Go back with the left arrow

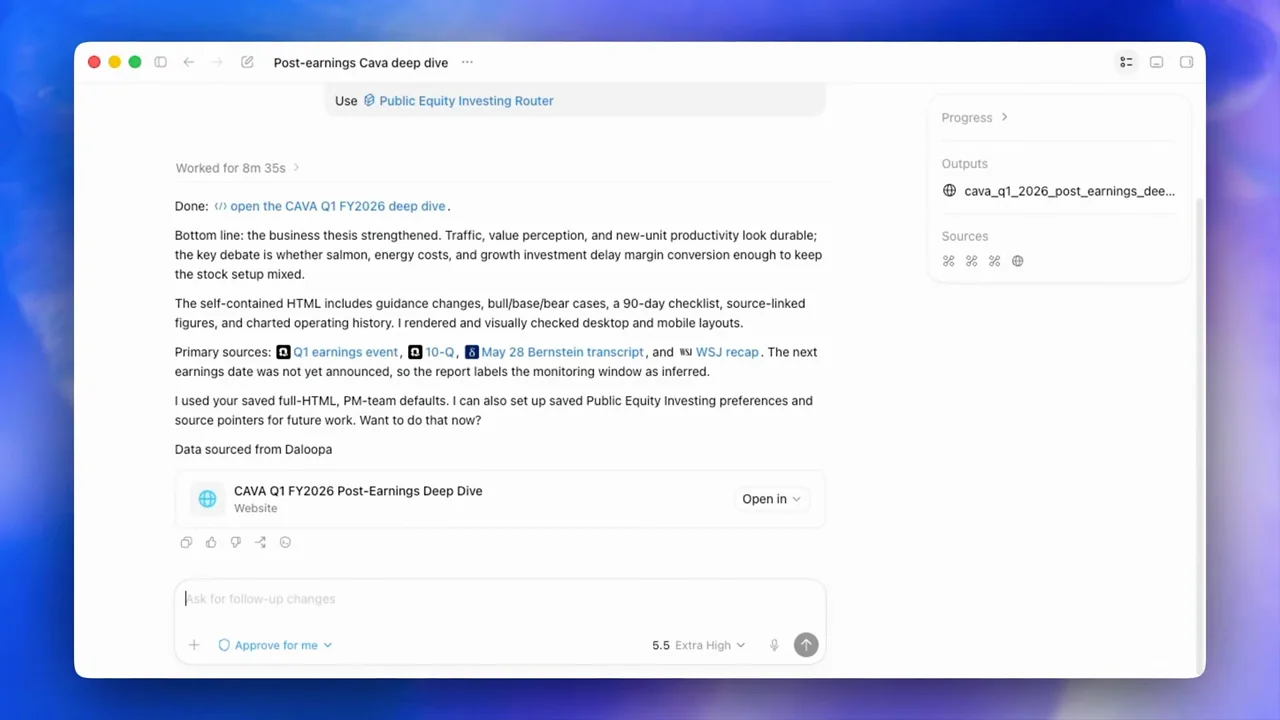[188, 62]
